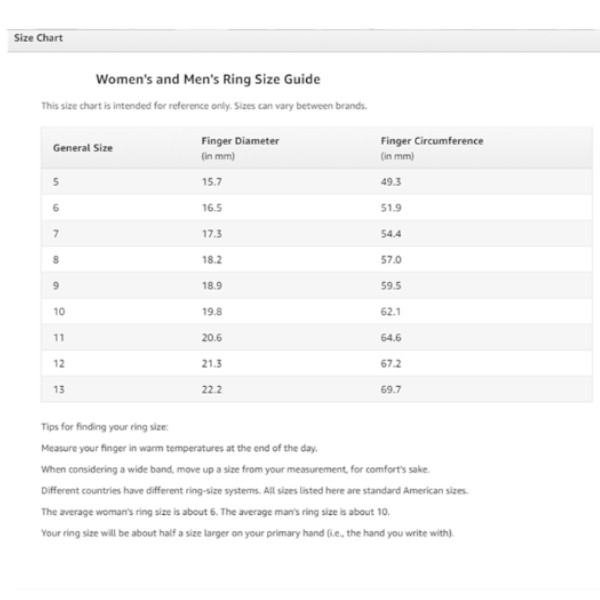
Task: Click the size chart reference-only disclaimer text
Action: (201, 106)
